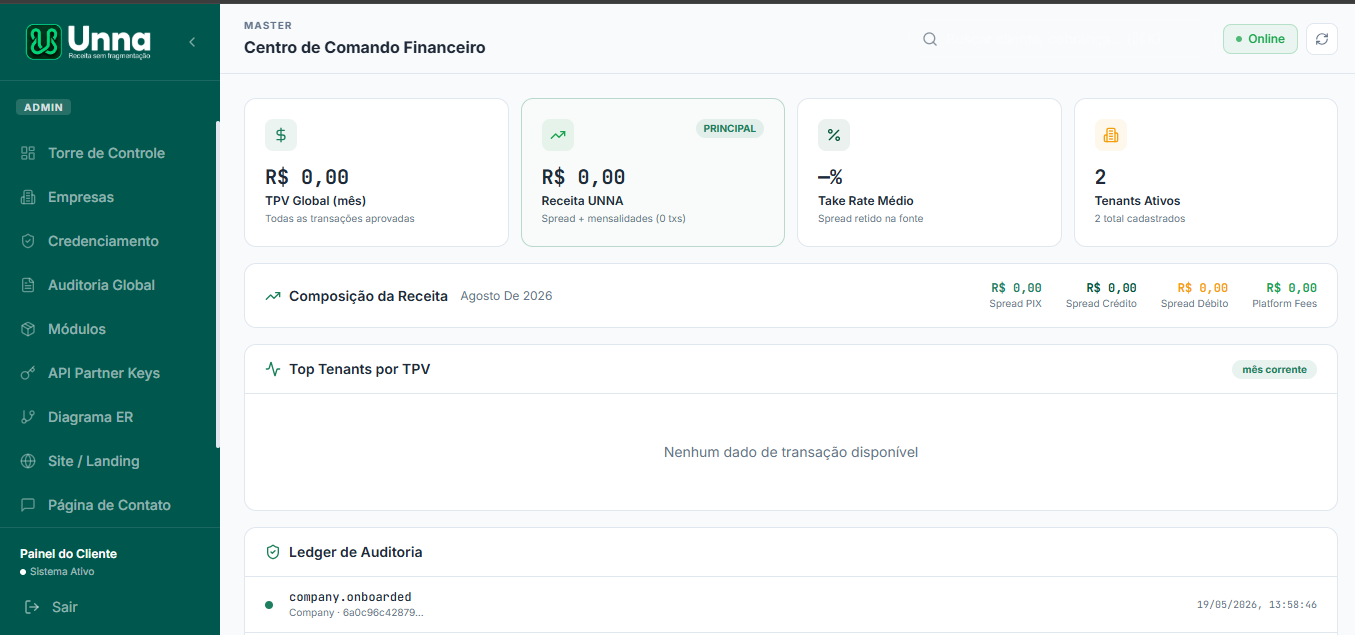The height and width of the screenshot is (635, 1355).
Task: Click the Sair logout icon
Action: tap(32, 607)
